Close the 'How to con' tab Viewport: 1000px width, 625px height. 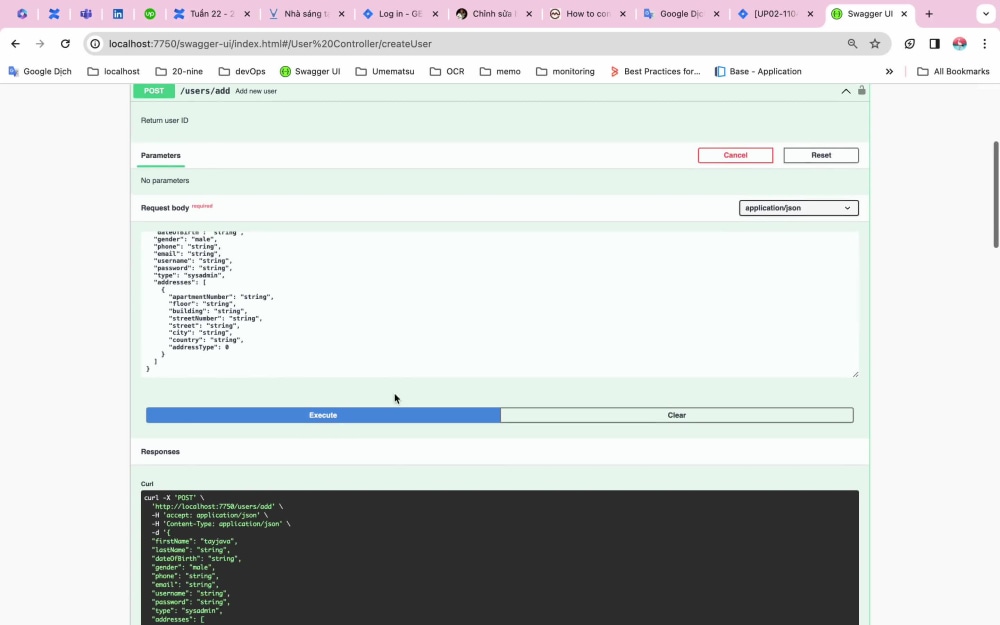[x=622, y=13]
